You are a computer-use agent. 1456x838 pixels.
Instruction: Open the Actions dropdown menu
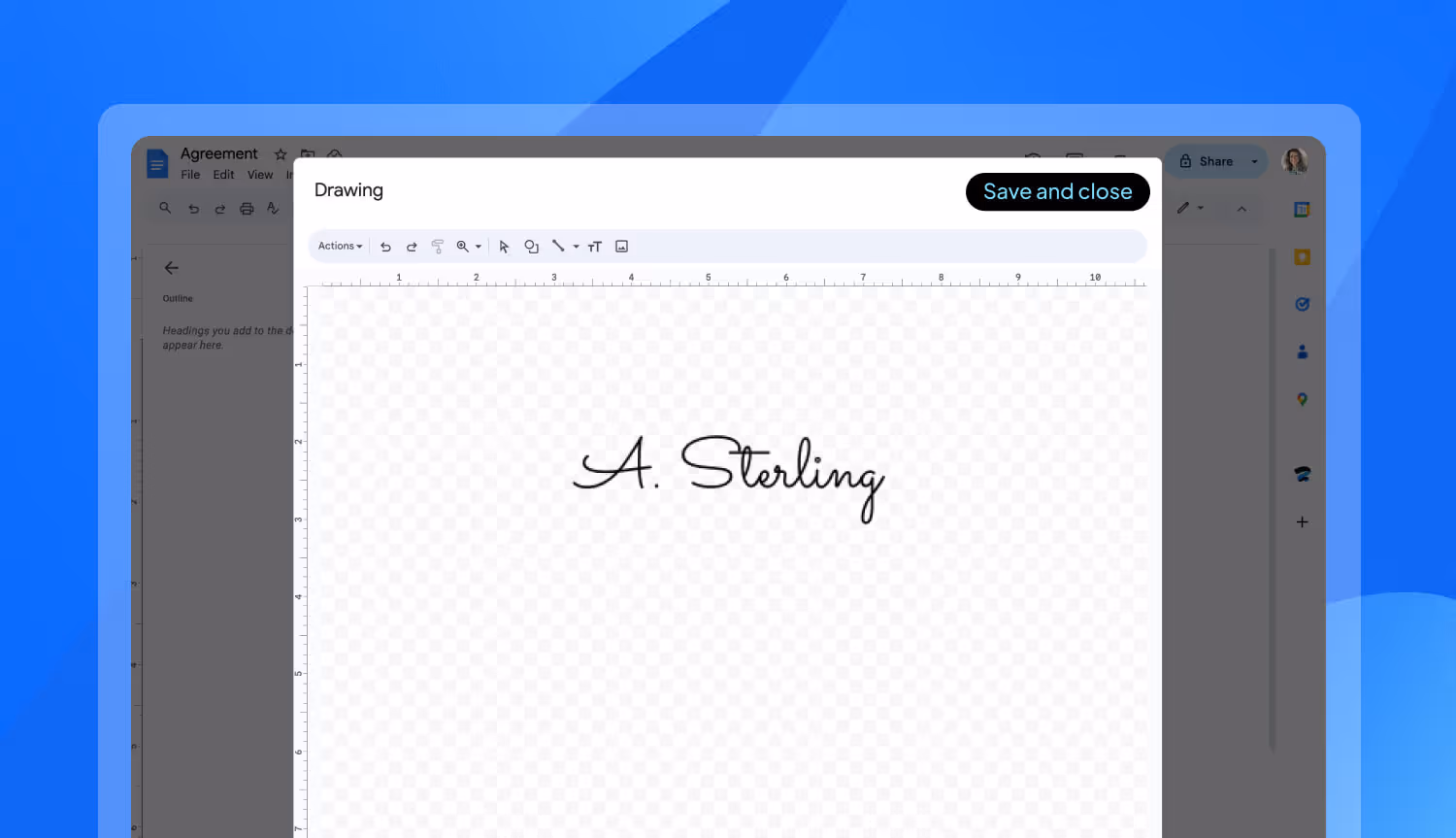point(340,247)
